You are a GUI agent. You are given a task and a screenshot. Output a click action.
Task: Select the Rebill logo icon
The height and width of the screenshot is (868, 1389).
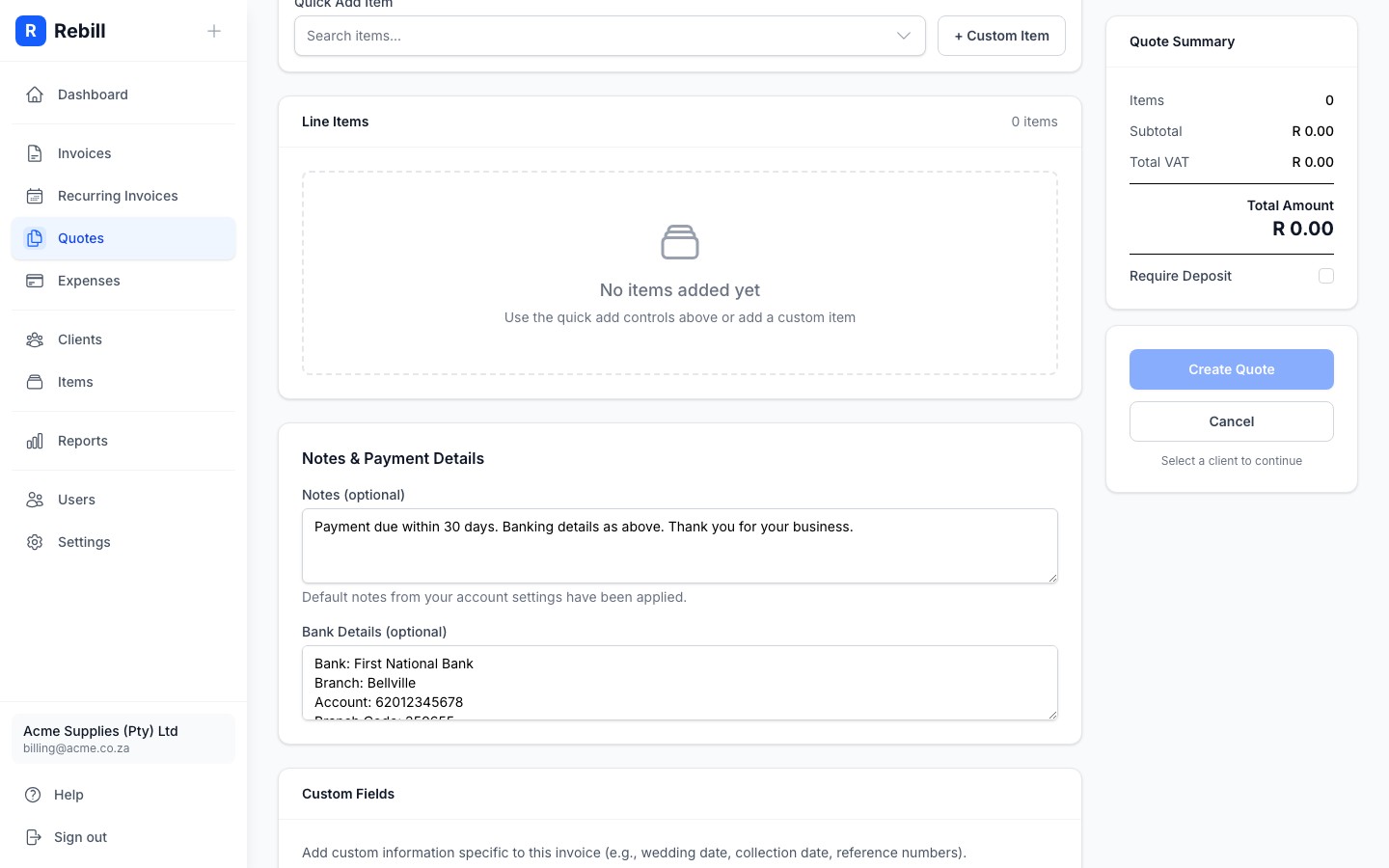tap(31, 31)
